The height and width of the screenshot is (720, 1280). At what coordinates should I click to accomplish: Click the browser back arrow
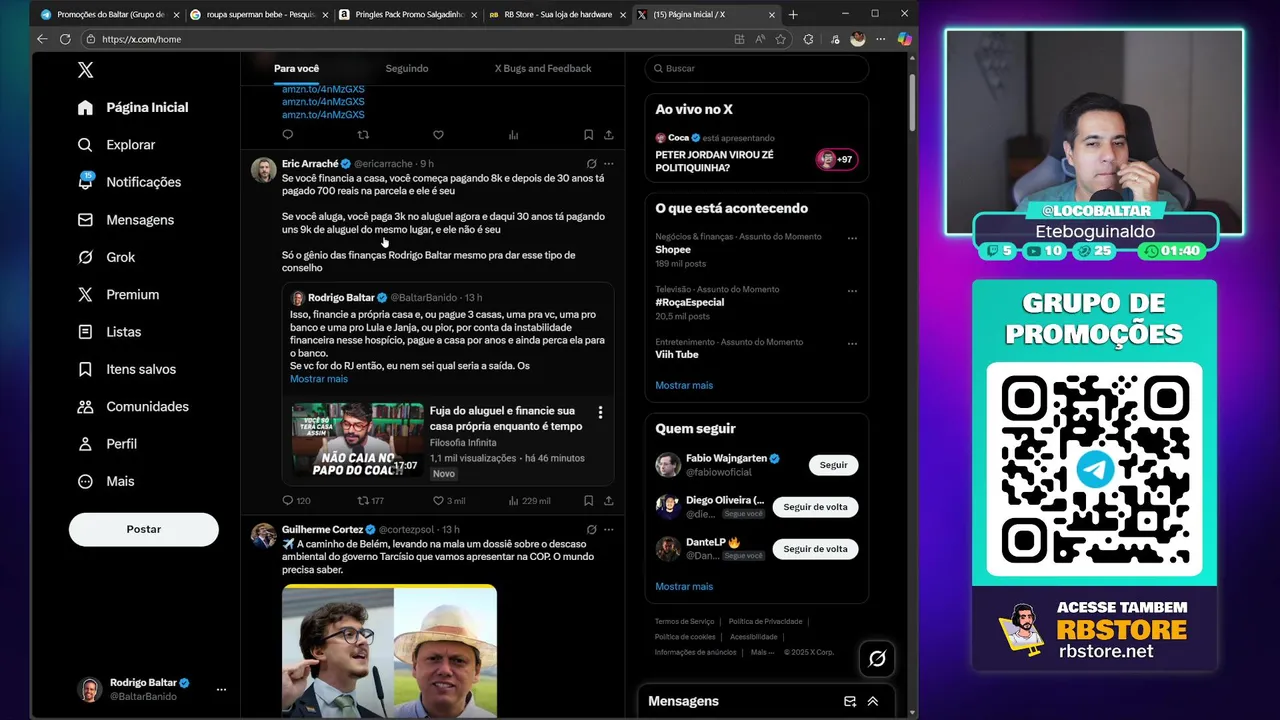pos(42,39)
